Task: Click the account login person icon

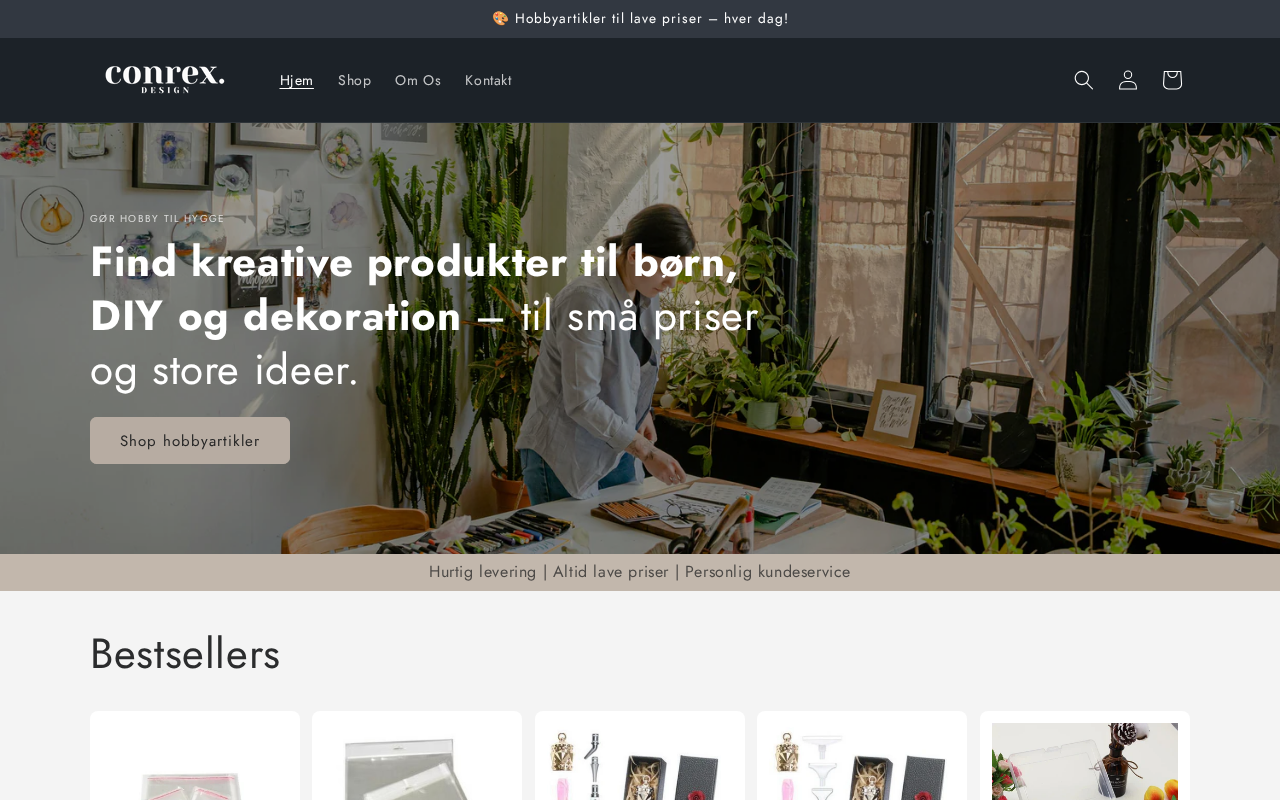Action: click(1128, 80)
